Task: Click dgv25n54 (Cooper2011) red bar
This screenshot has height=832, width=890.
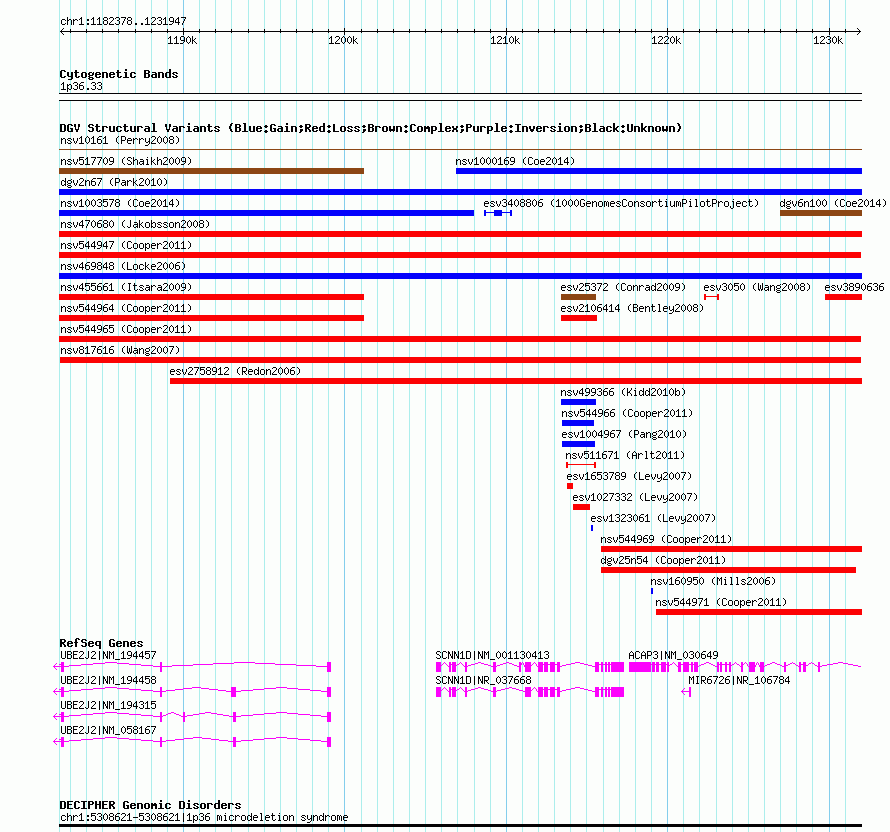Action: pyautogui.click(x=728, y=570)
